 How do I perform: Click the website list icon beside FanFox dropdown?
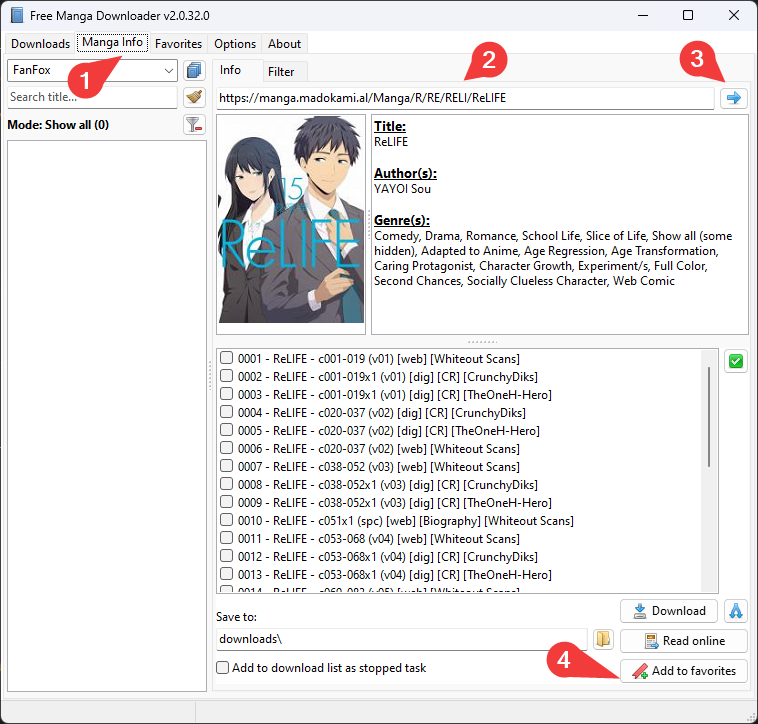(x=194, y=71)
